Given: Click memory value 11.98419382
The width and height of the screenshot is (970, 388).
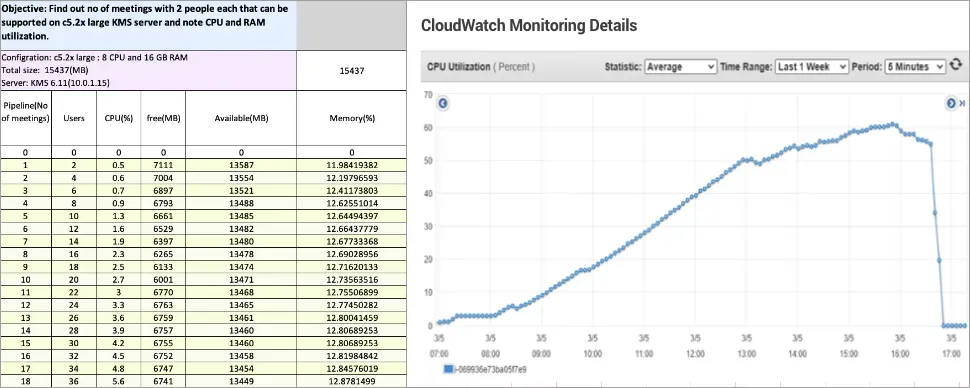Looking at the screenshot, I should 351,165.
